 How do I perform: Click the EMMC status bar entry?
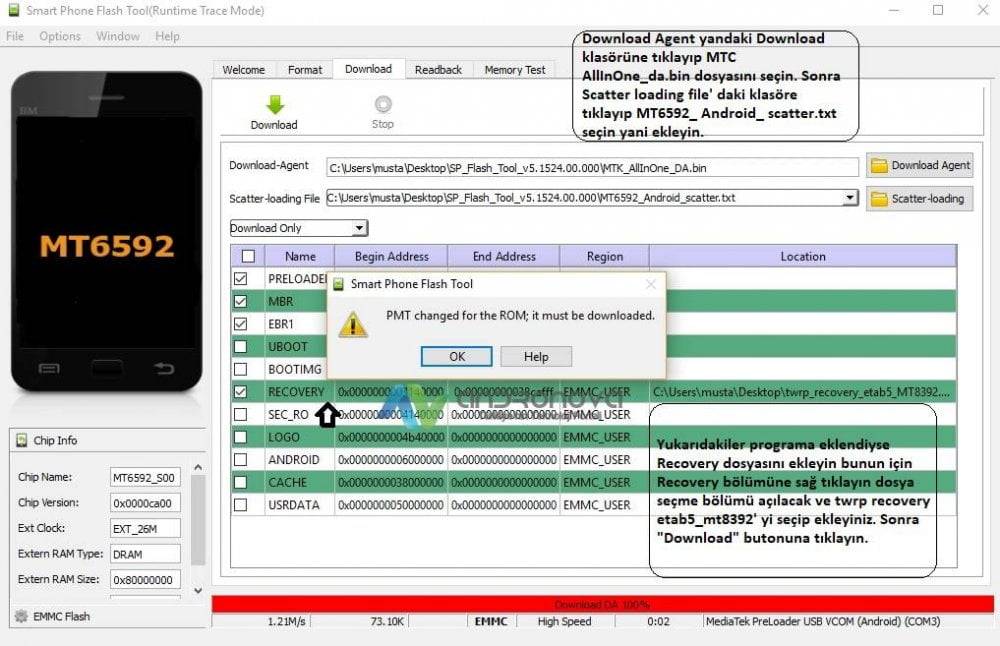tap(491, 621)
